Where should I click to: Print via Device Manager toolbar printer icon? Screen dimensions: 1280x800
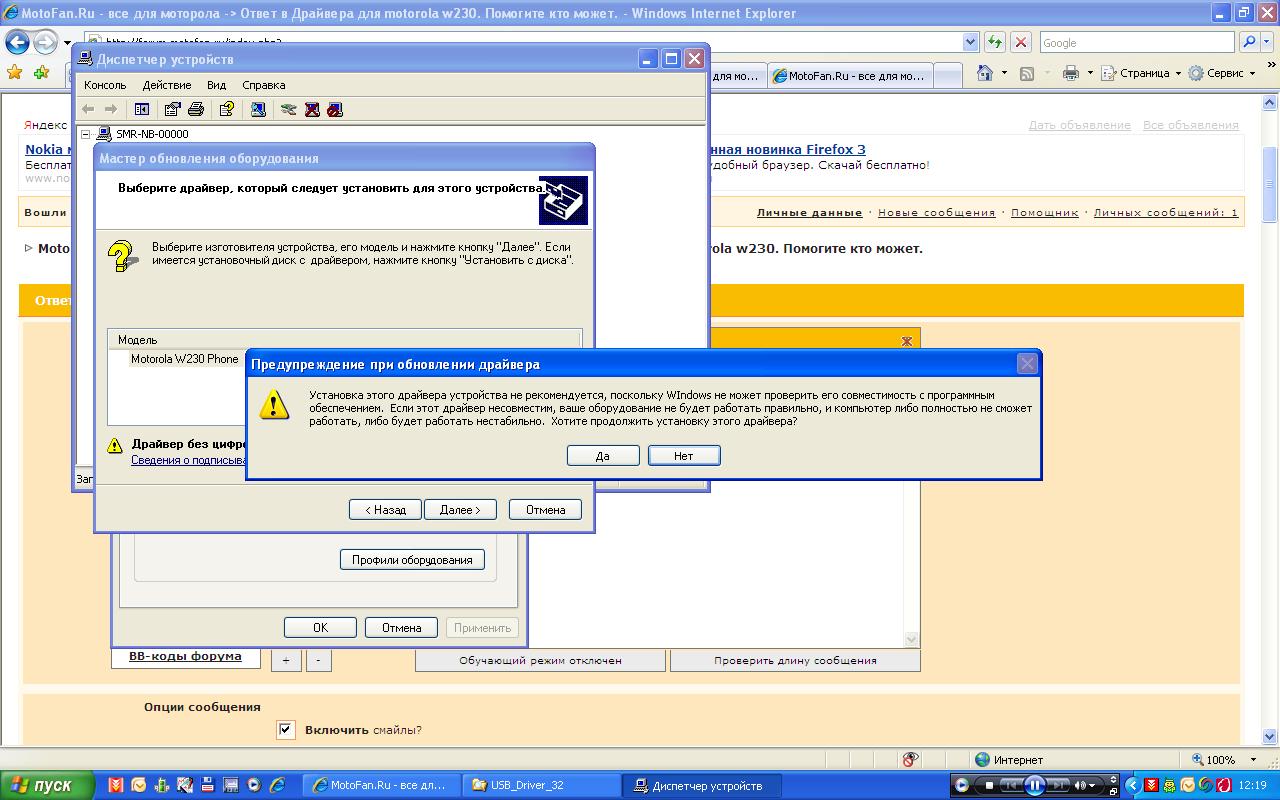196,109
